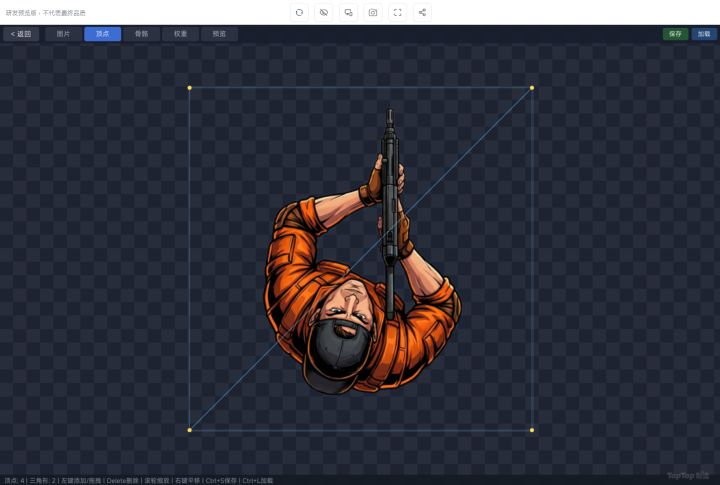Enter fullscreen with the expand icon
This screenshot has width=720, height=485.
pyautogui.click(x=397, y=12)
